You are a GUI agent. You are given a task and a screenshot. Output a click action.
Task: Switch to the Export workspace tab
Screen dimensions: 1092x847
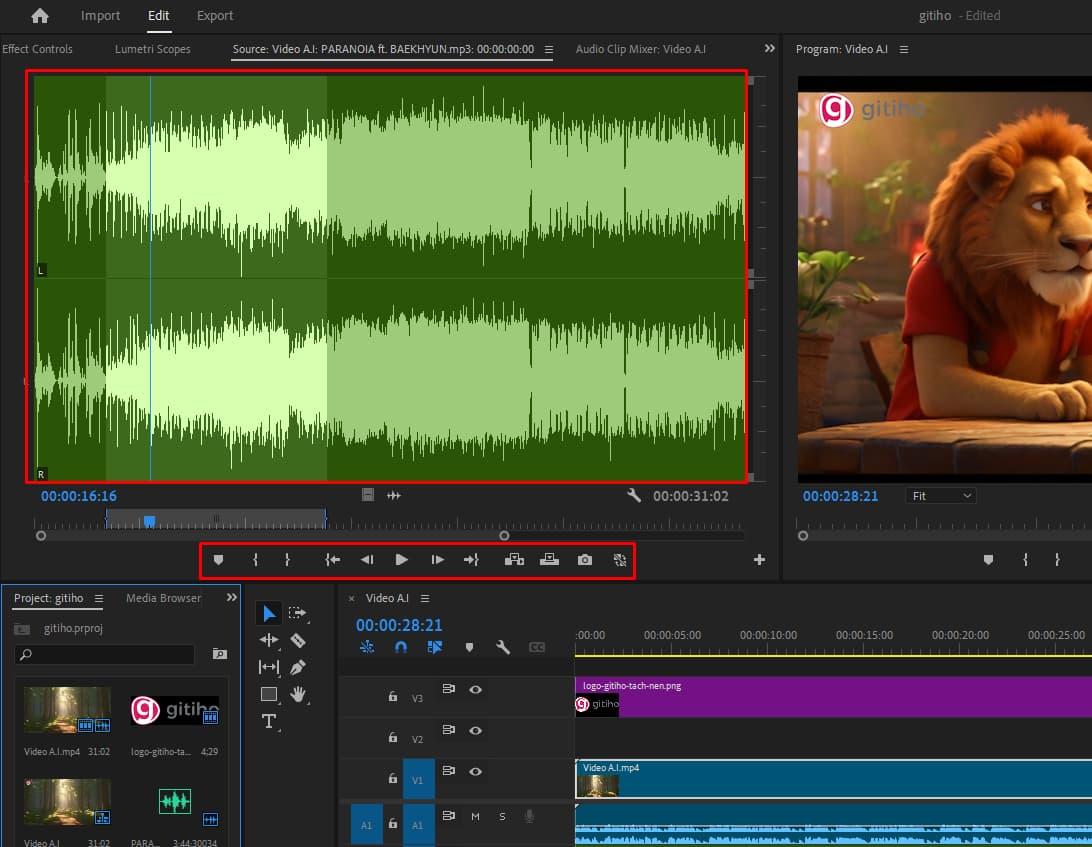tap(215, 15)
